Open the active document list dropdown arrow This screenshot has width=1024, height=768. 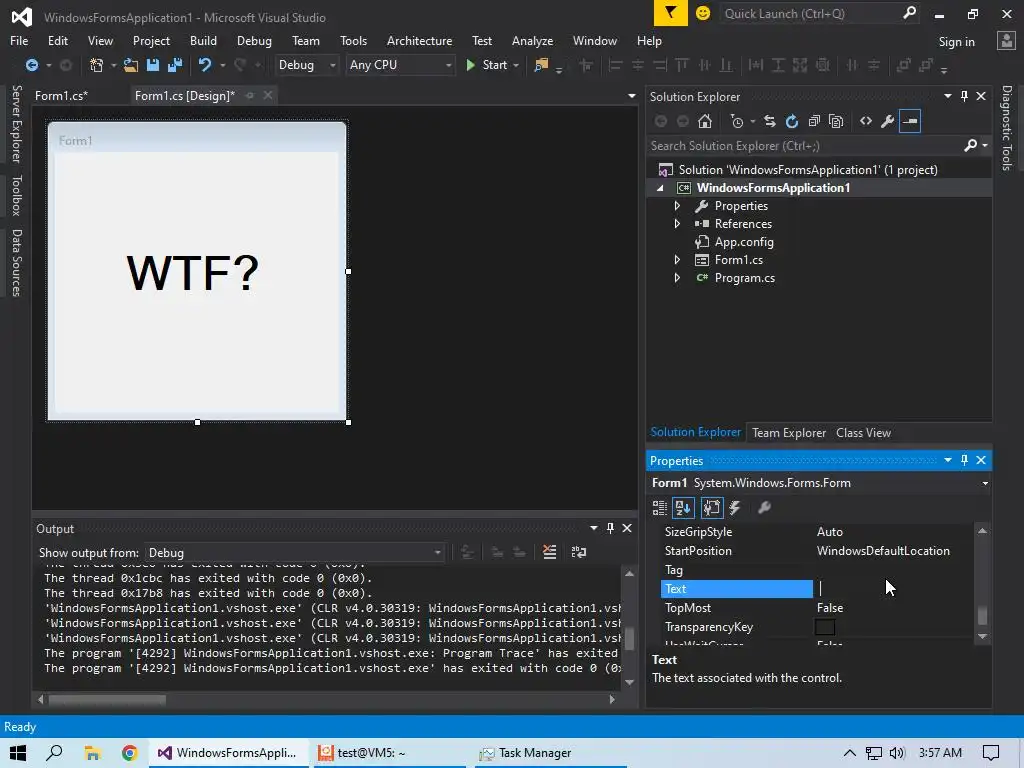632,96
